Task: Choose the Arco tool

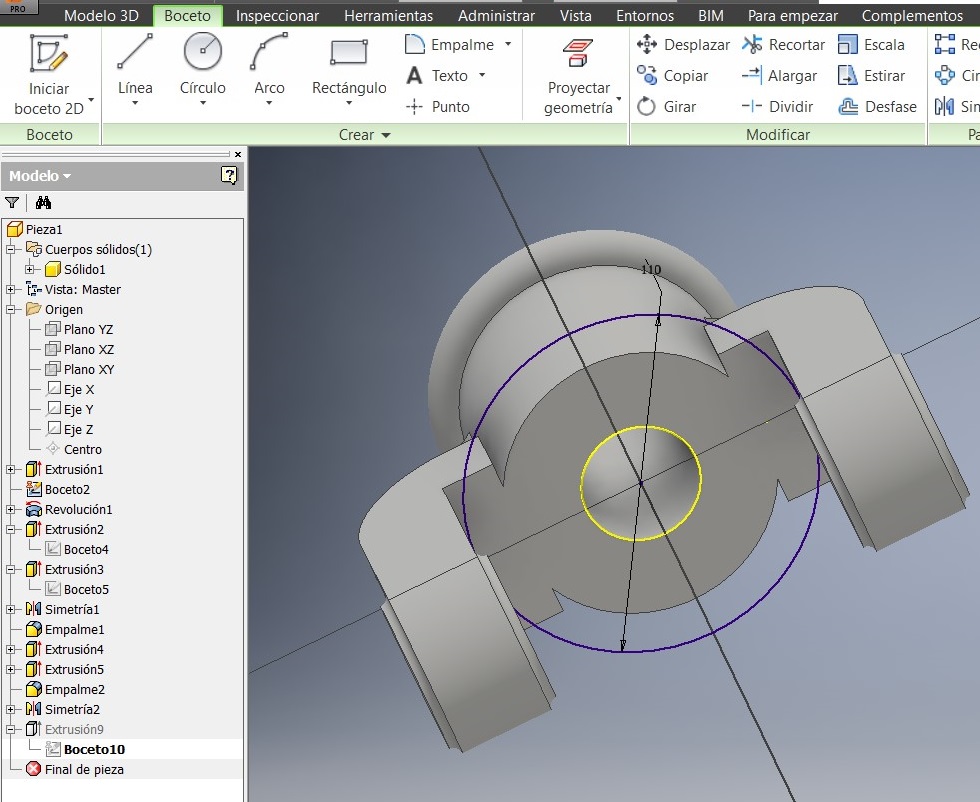Action: pos(269,66)
